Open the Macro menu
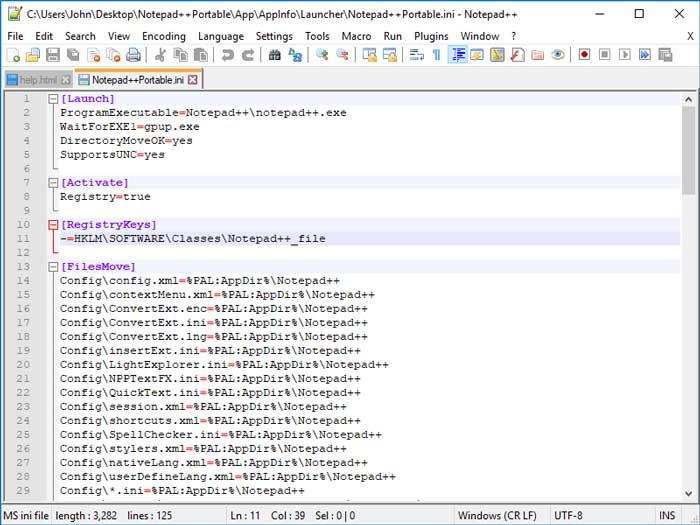 356,36
